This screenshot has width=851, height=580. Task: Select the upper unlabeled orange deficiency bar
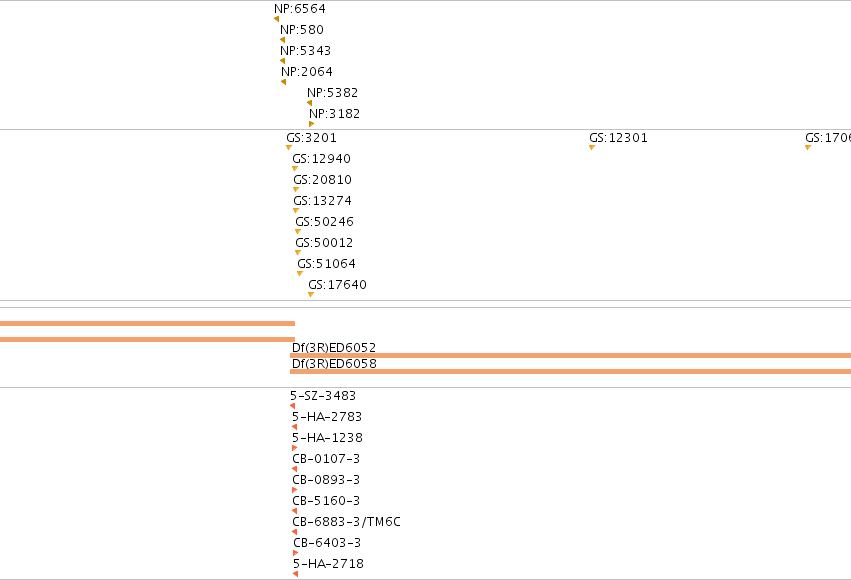147,323
